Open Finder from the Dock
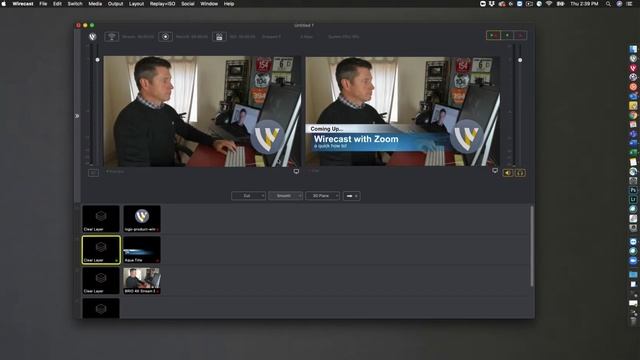The height and width of the screenshot is (360, 640). [x=633, y=49]
